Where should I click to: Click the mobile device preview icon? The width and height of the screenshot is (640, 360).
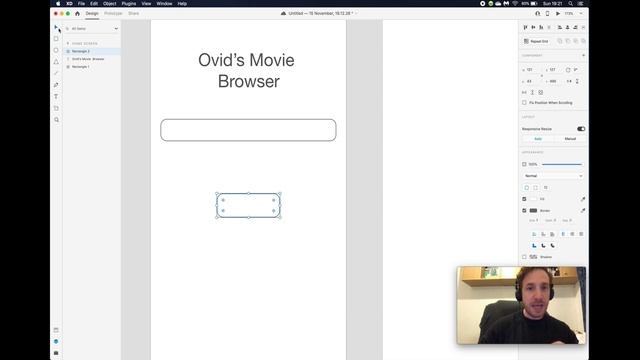coord(547,13)
